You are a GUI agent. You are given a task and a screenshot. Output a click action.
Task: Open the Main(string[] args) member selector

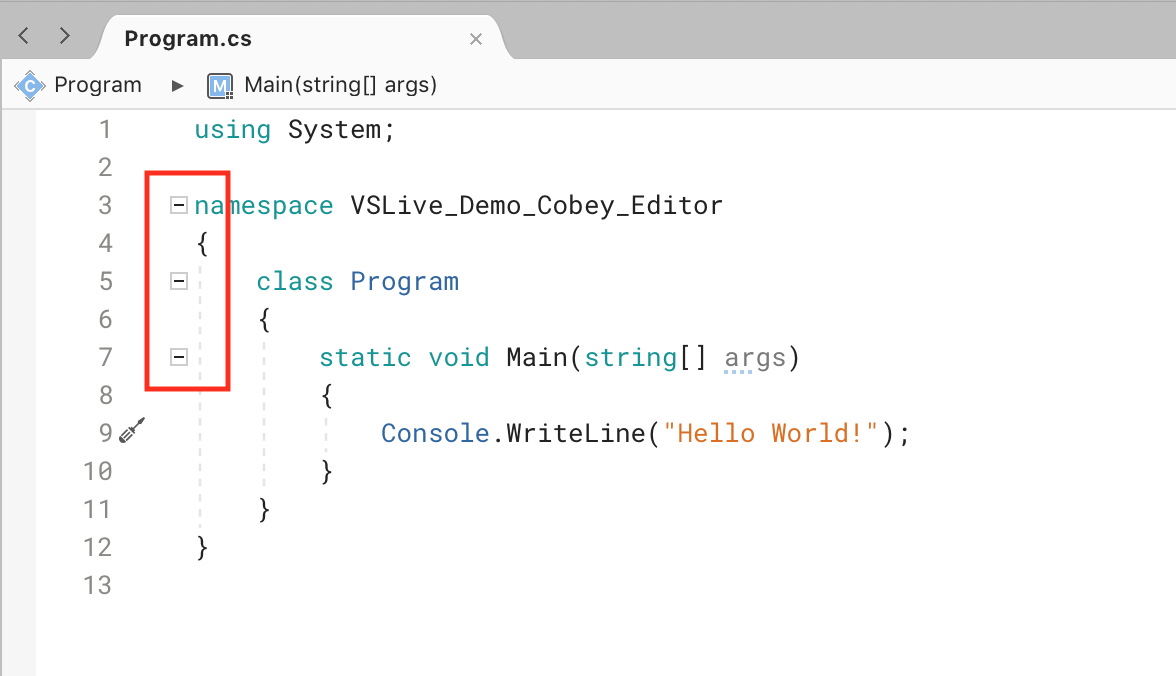pyautogui.click(x=340, y=85)
